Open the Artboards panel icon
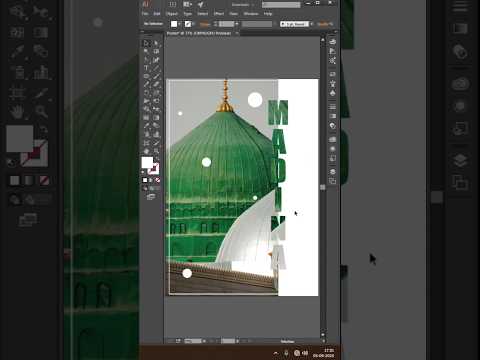This screenshot has width=480, height=360. point(332,181)
